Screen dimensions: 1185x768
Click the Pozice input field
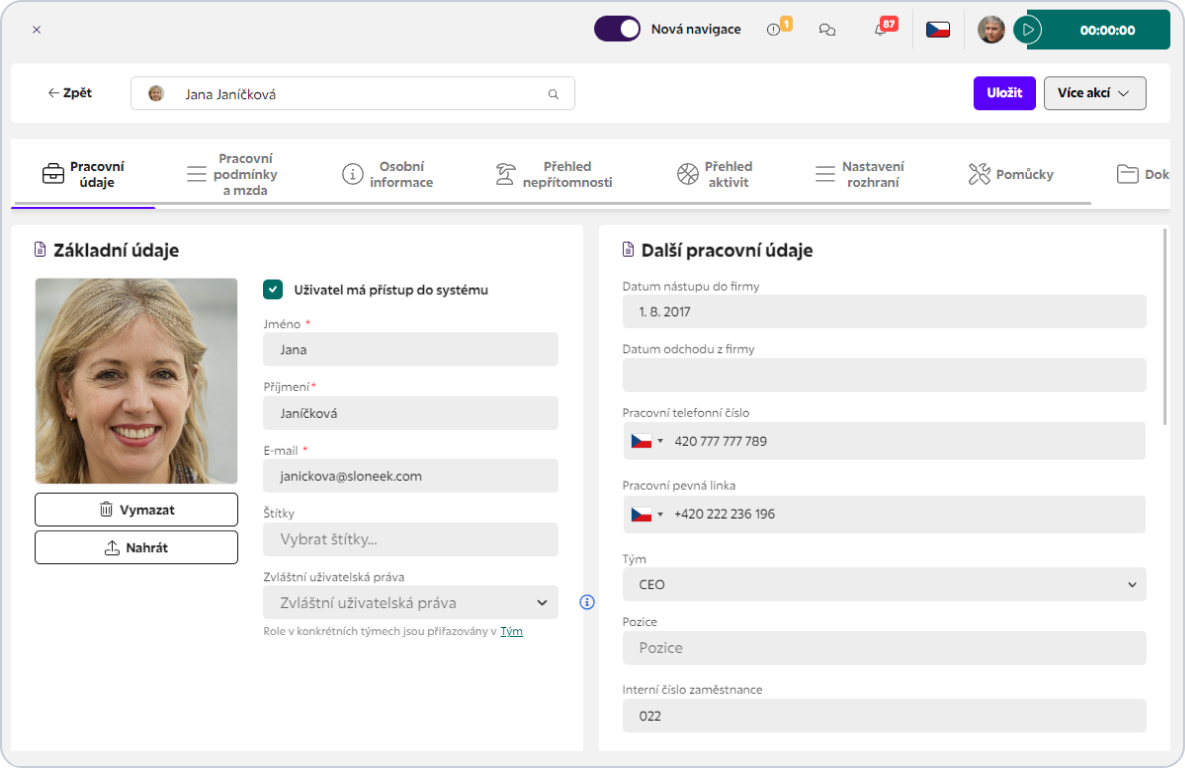[x=884, y=648]
